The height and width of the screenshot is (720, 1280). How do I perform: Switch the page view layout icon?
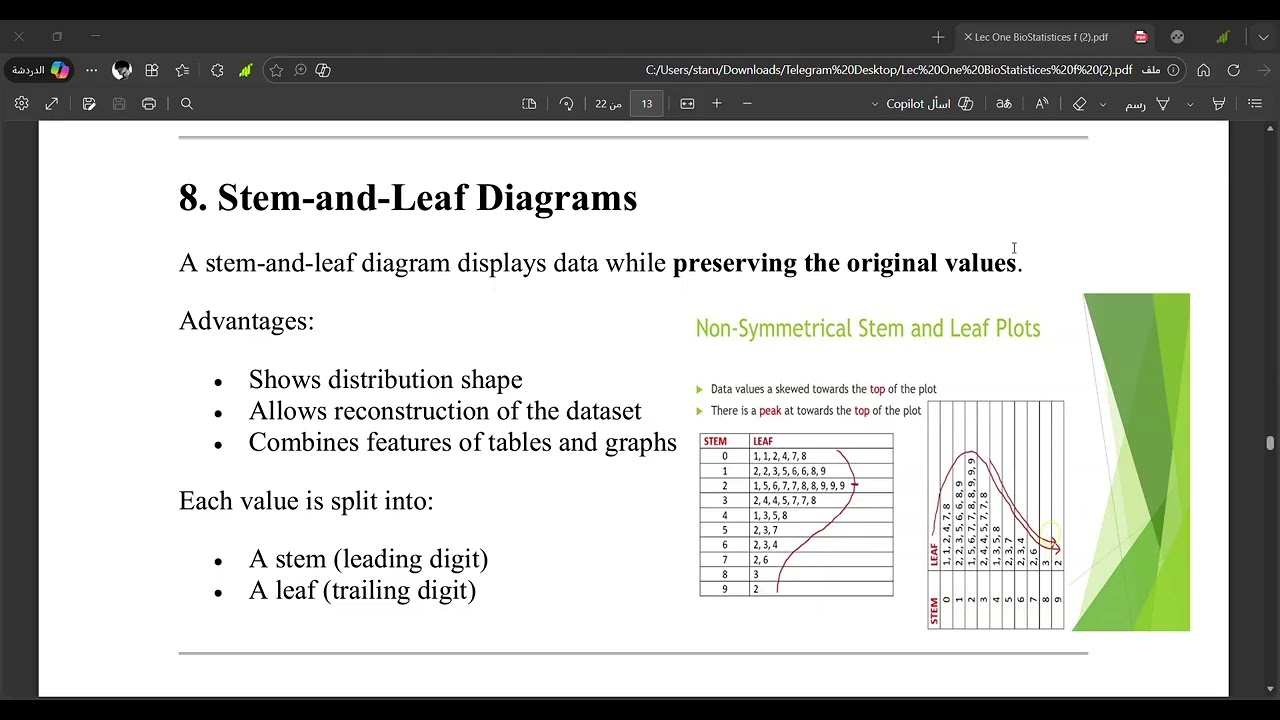[x=529, y=104]
